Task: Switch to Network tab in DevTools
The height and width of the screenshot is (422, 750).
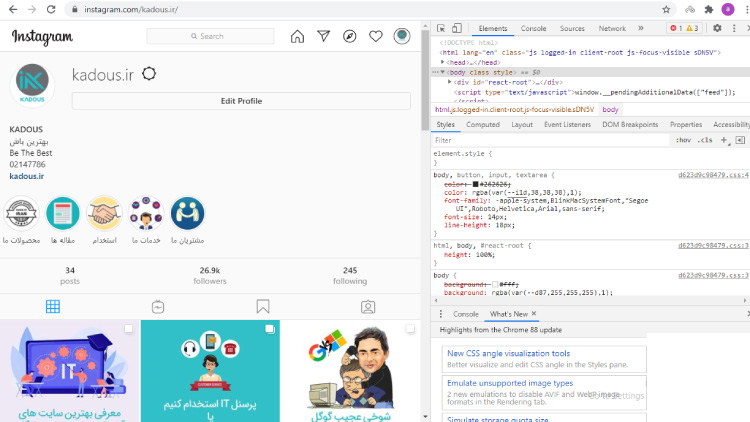Action: [612, 29]
